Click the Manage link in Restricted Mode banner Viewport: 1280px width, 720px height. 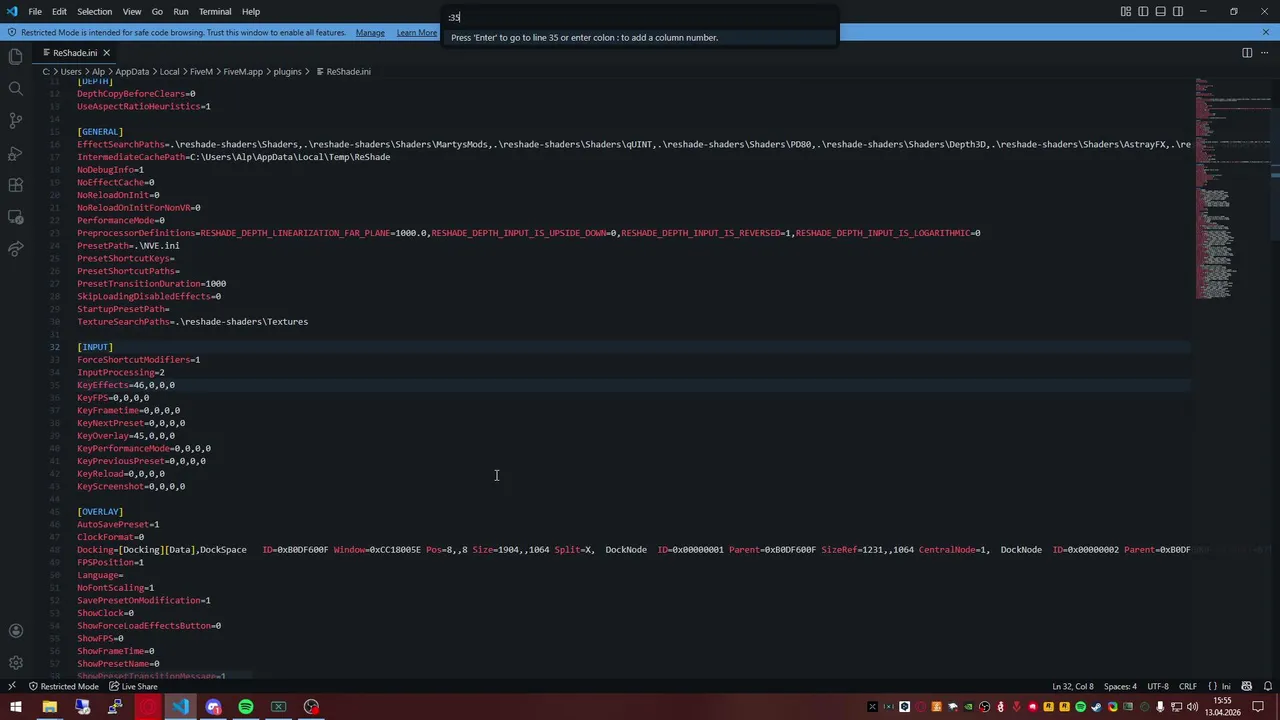click(370, 33)
